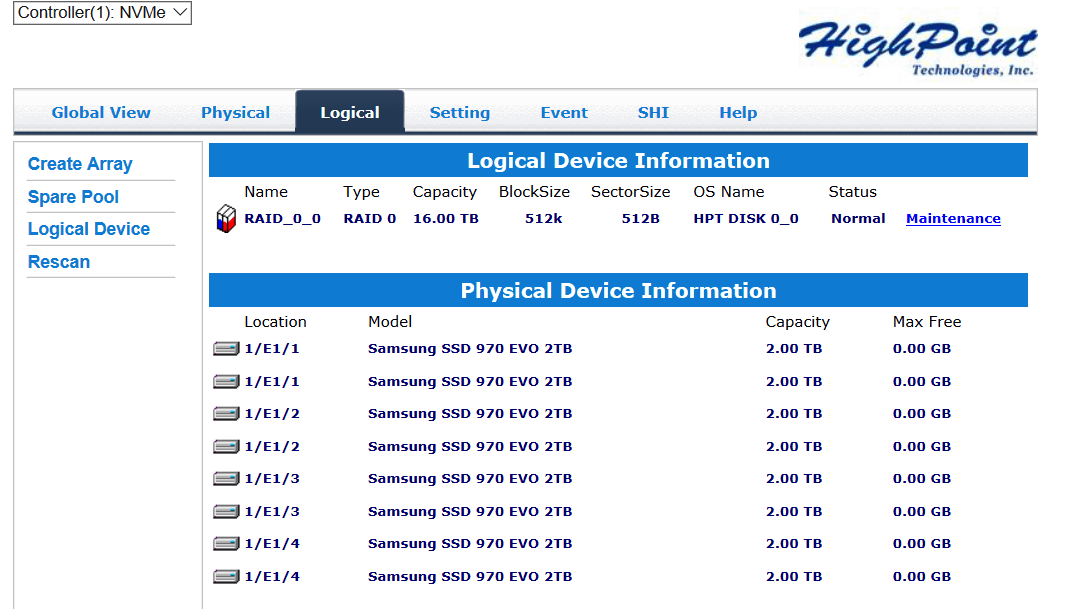1079x609 pixels.
Task: Click the OS Name column header
Action: pyautogui.click(x=729, y=192)
